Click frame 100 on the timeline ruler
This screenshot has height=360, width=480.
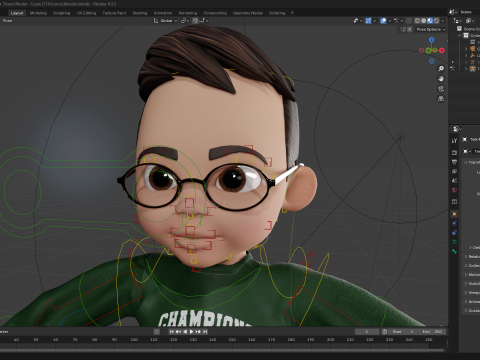tap(134, 340)
